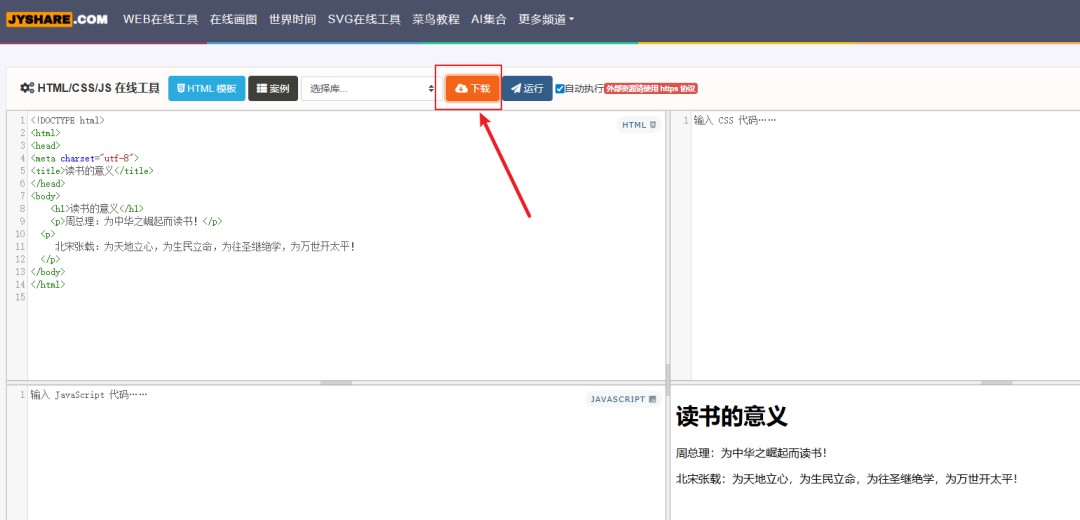Click the orange 下载 download button
Screen dimensions: 1080x520
click(x=472, y=88)
